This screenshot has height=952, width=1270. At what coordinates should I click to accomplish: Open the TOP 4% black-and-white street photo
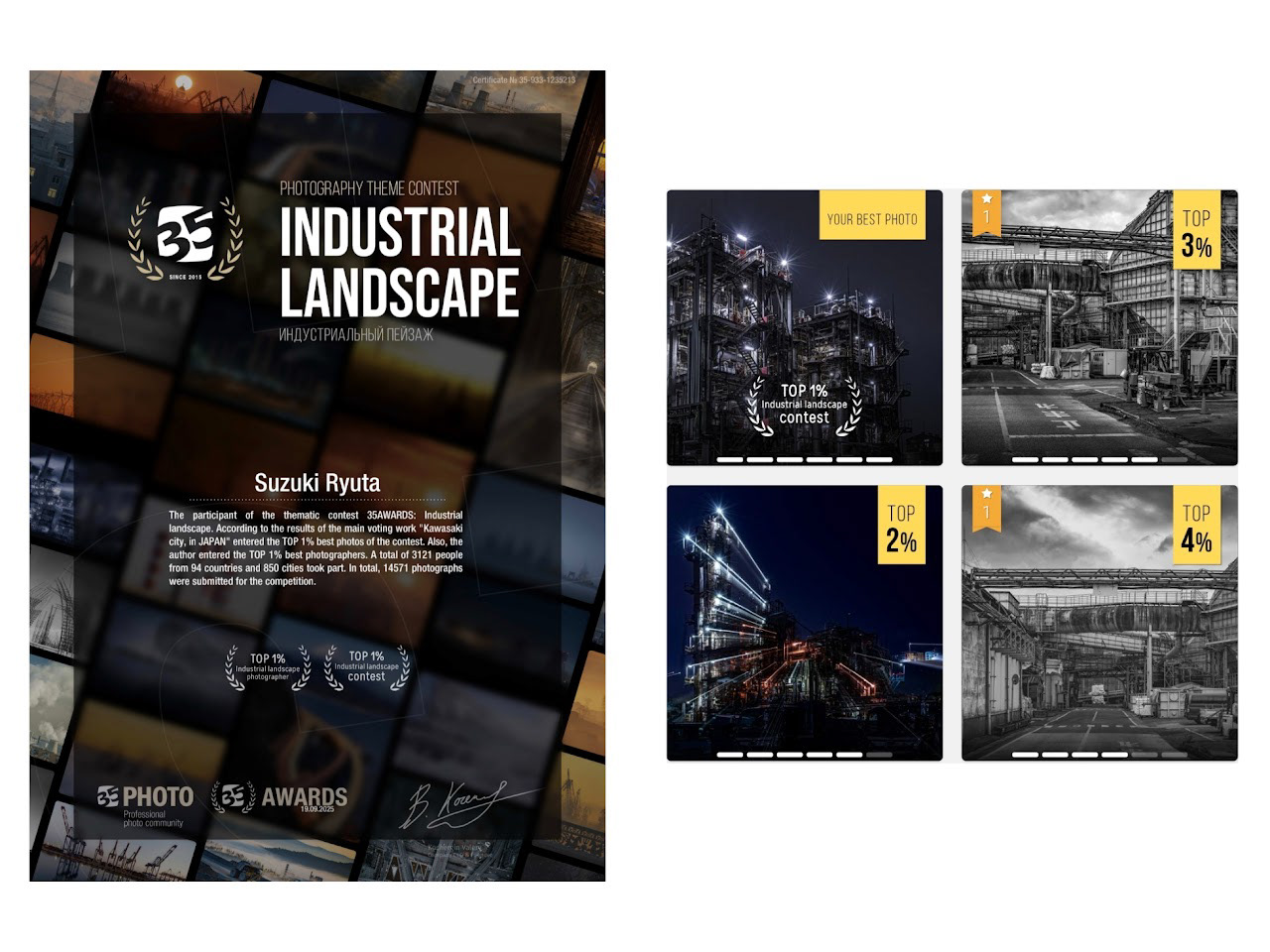1099,623
